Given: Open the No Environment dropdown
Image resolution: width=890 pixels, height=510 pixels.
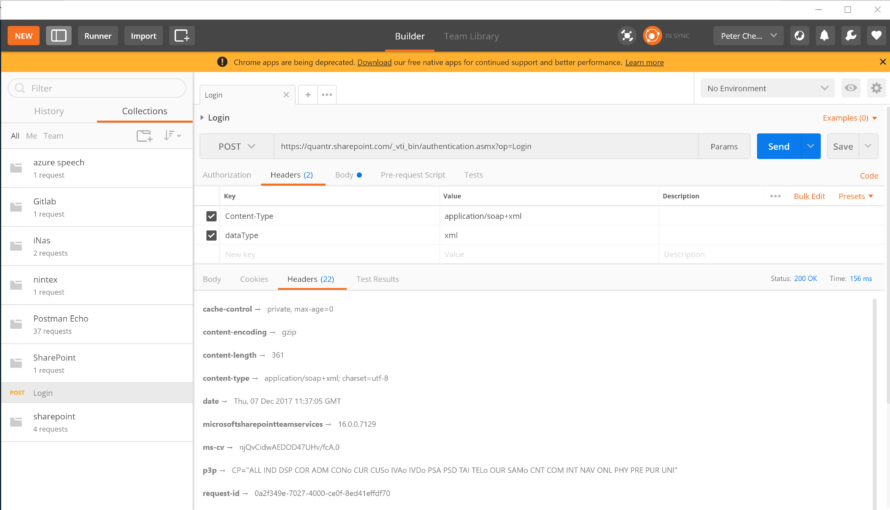Looking at the screenshot, I should point(767,88).
